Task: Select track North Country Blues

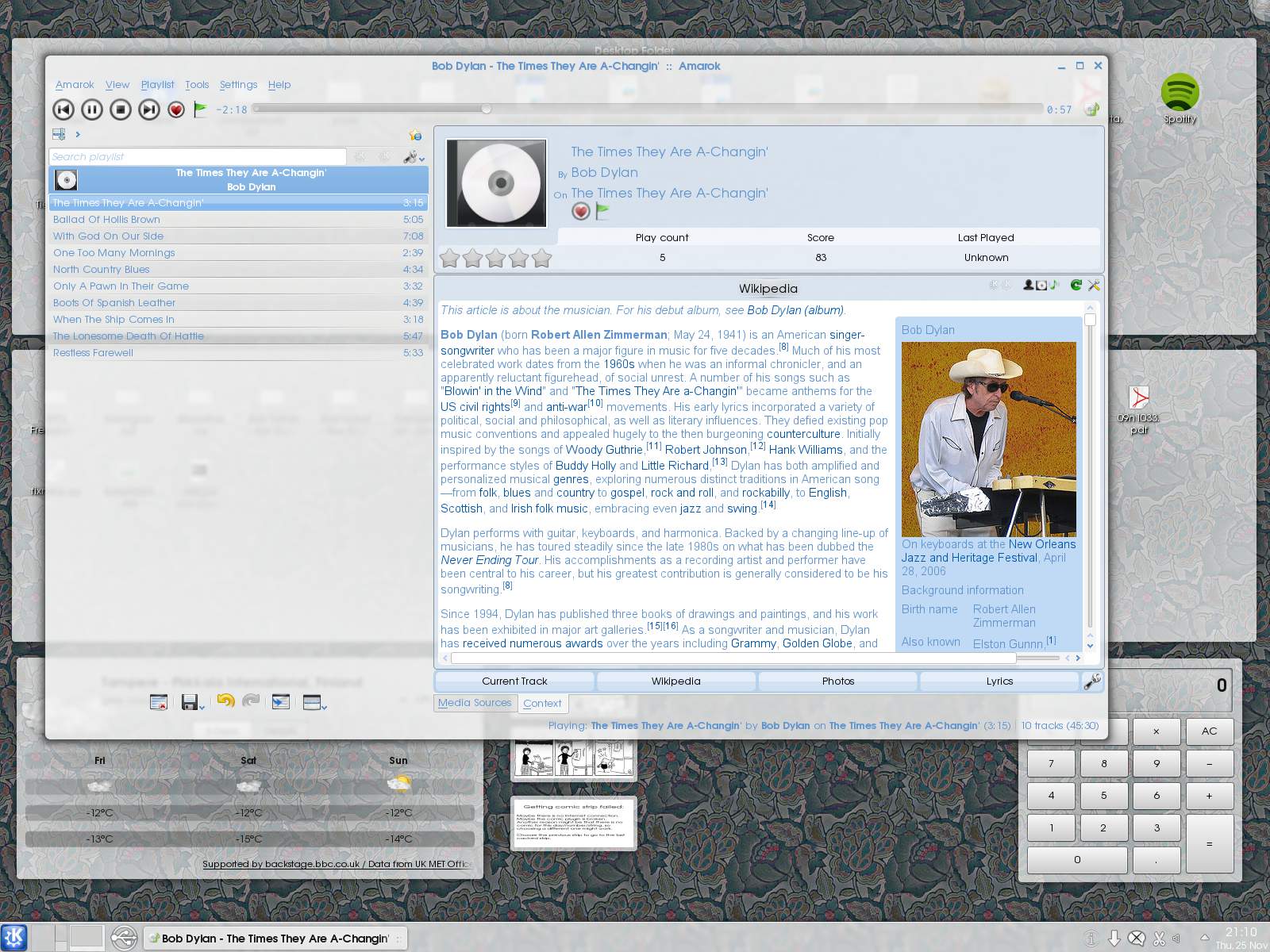Action: coord(238,270)
